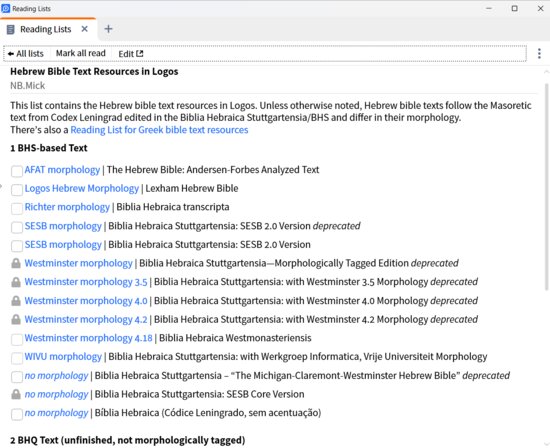The height and width of the screenshot is (448, 550).
Task: Click the scroll up arrow of the list
Action: 546,72
